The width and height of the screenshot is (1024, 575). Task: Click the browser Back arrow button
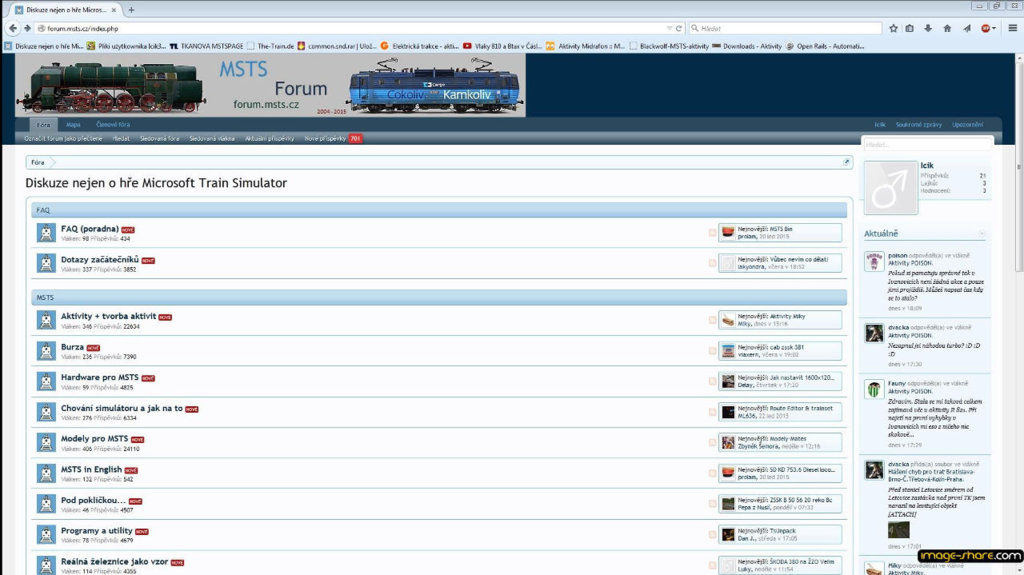coord(12,28)
